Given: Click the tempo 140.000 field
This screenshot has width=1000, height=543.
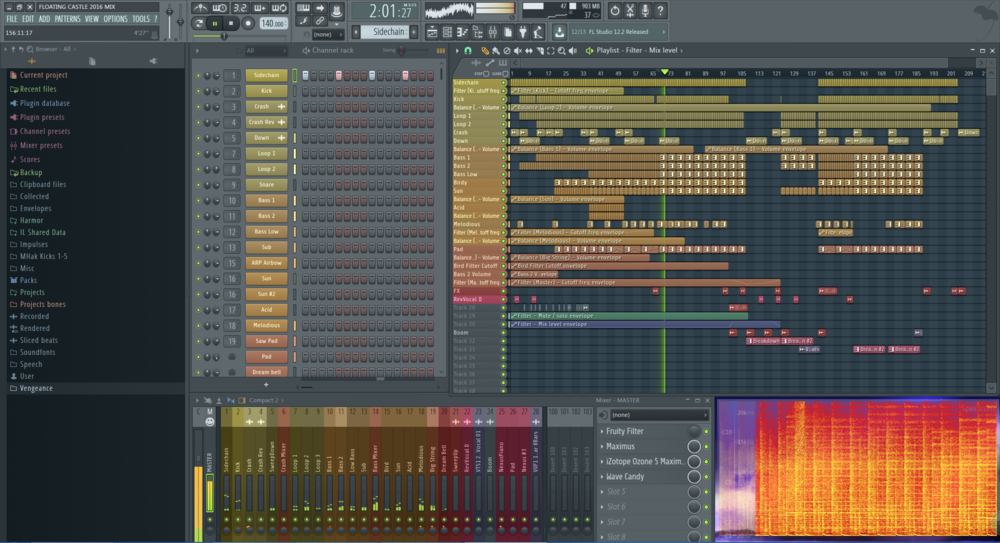Looking at the screenshot, I should pos(272,23).
